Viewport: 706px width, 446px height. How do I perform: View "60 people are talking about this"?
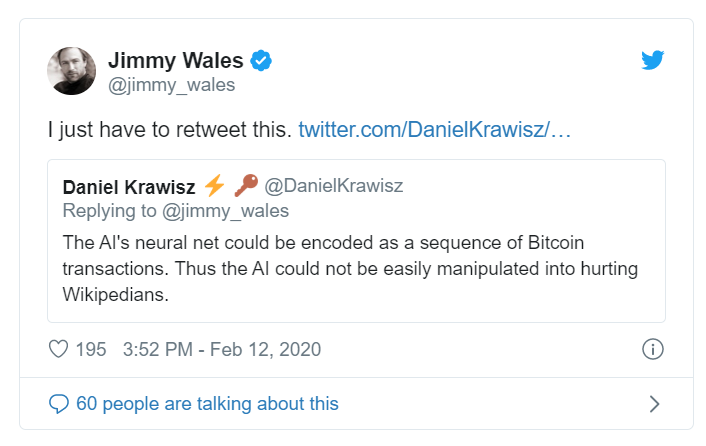[x=207, y=404]
